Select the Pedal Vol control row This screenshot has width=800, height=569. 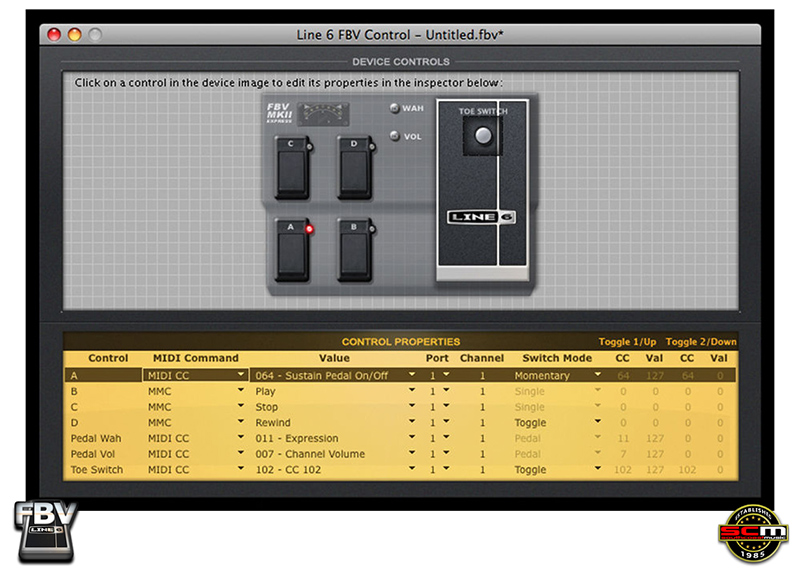tap(400, 454)
